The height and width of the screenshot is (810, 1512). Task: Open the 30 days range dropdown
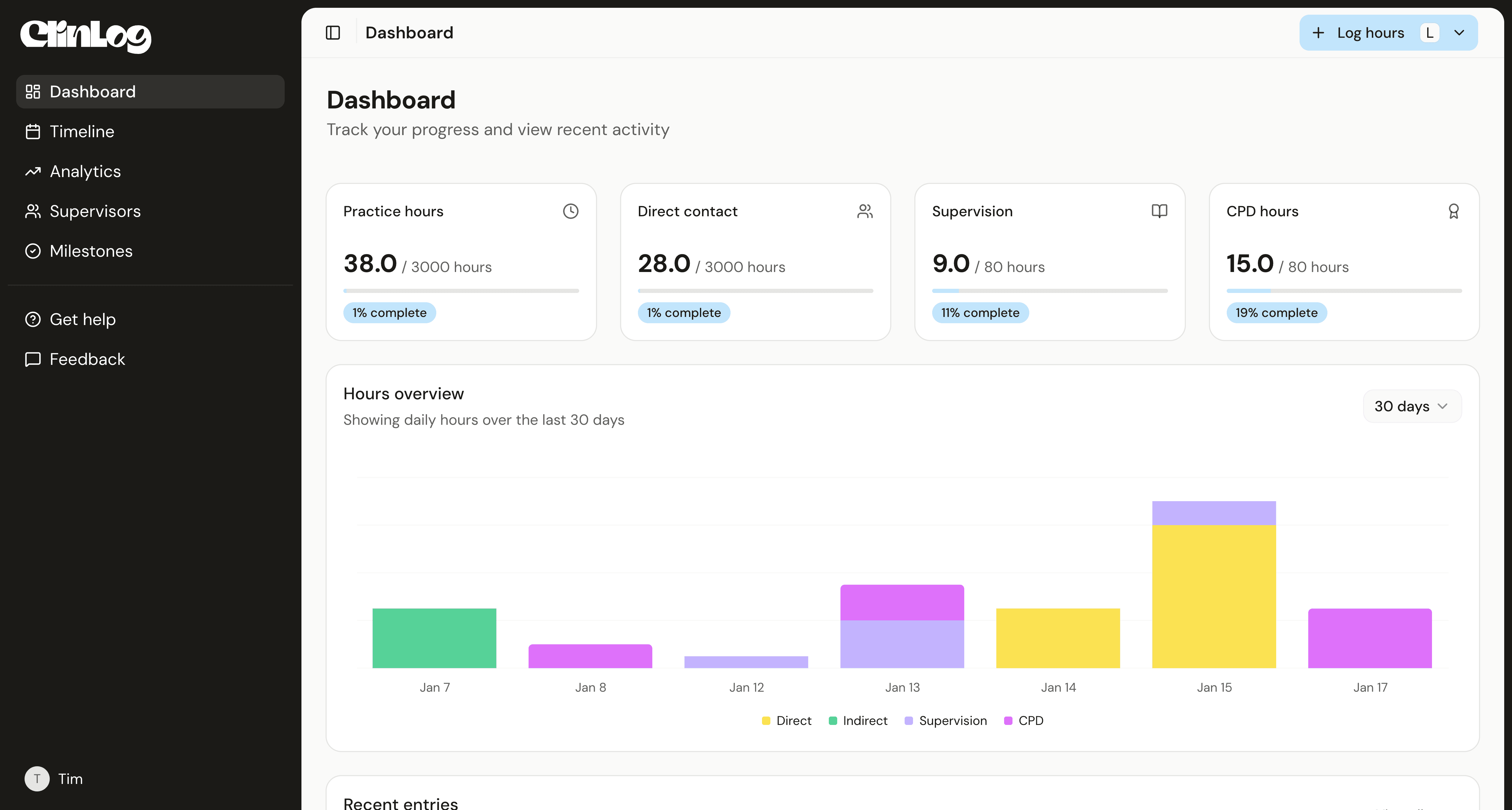[x=1412, y=406]
